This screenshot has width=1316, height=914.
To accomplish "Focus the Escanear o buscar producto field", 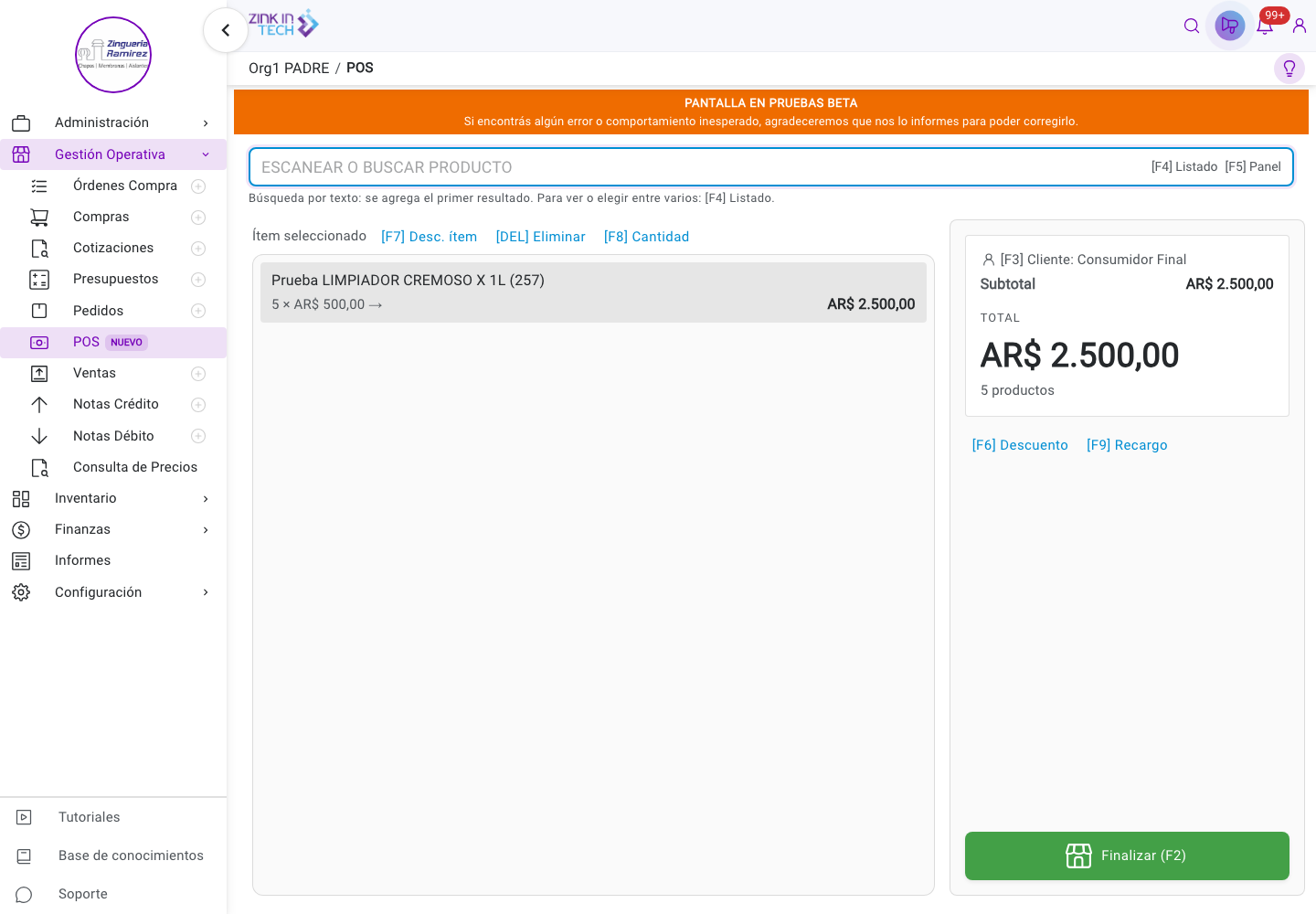I will (771, 167).
